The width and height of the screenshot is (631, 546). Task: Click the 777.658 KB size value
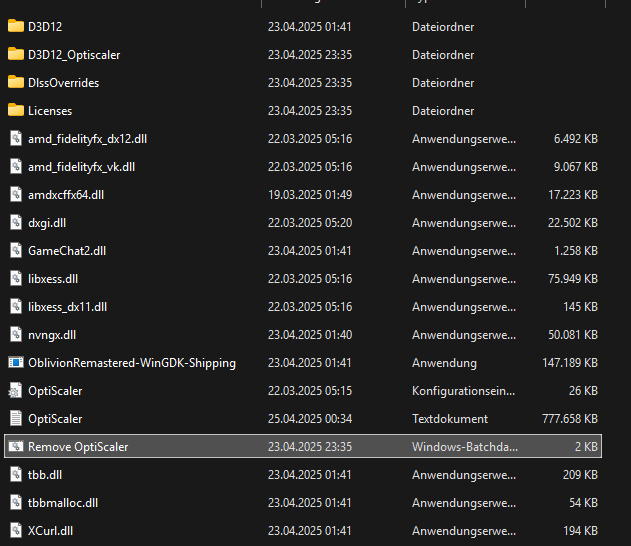click(x=570, y=419)
